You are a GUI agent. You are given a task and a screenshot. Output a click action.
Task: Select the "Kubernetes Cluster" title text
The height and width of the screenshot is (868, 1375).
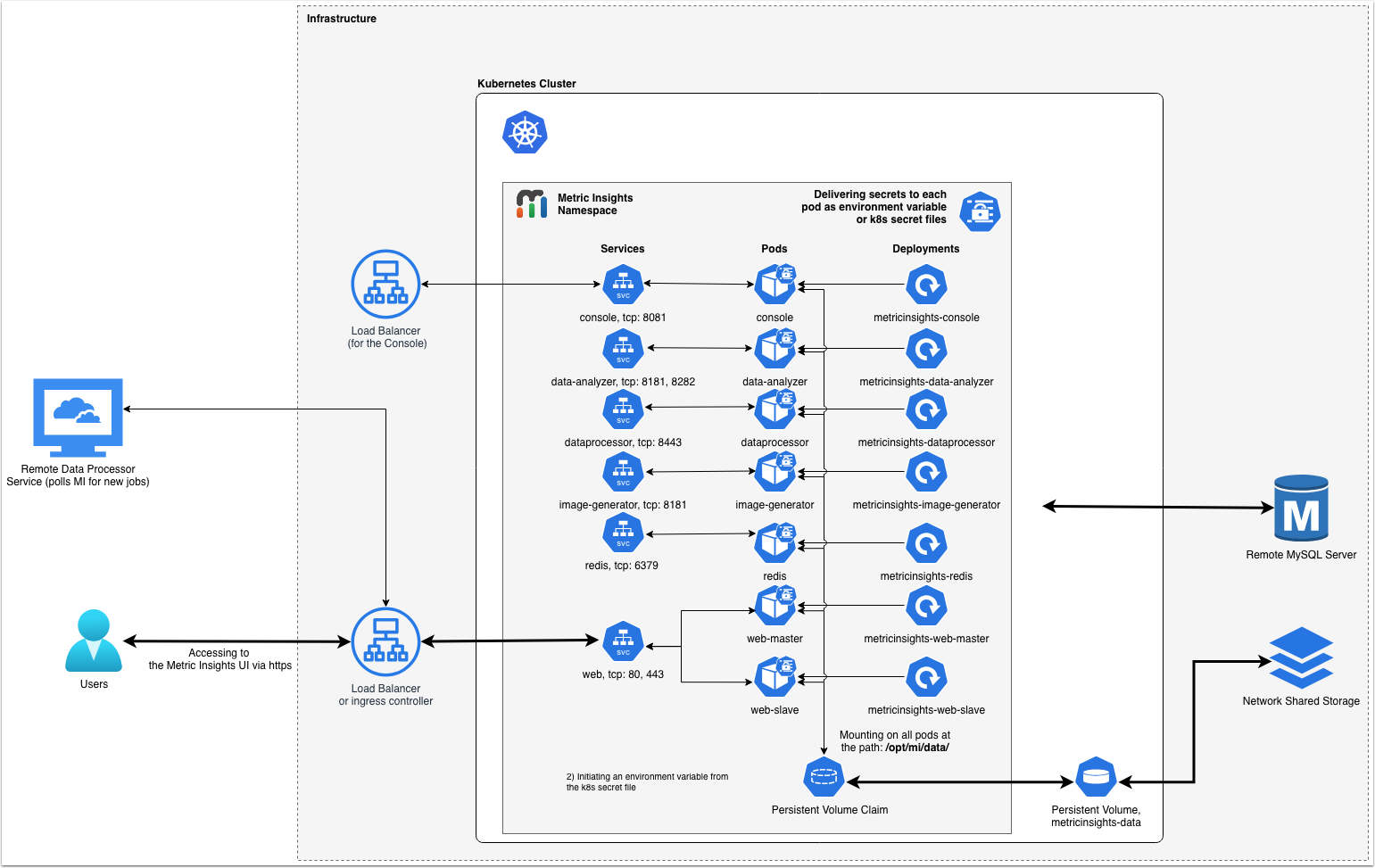pos(526,84)
